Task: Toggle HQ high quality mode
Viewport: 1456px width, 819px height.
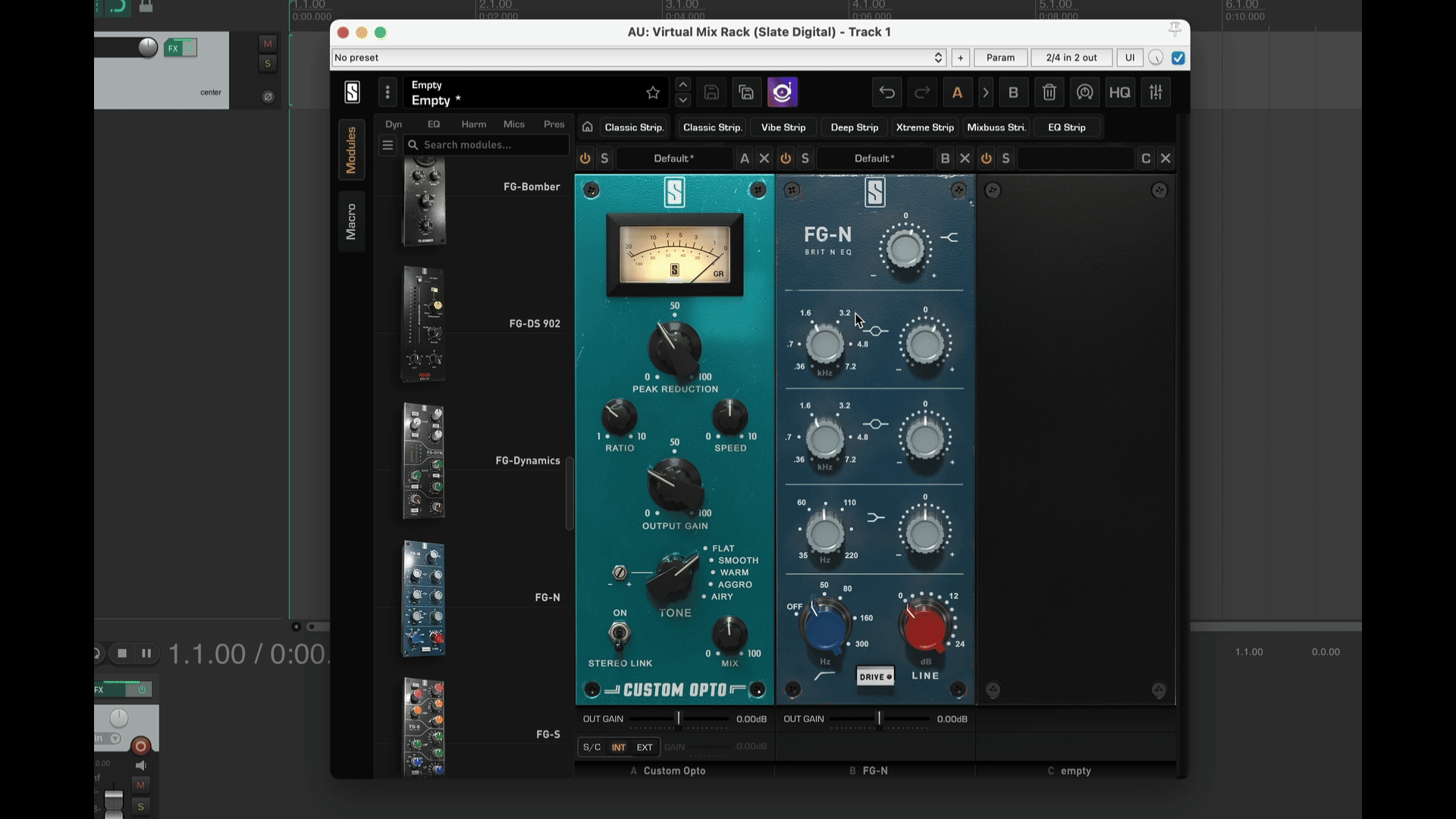Action: point(1120,93)
